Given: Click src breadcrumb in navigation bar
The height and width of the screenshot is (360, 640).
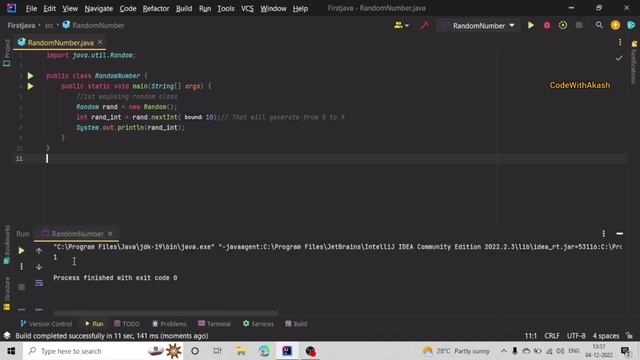Looking at the screenshot, I should coord(49,26).
